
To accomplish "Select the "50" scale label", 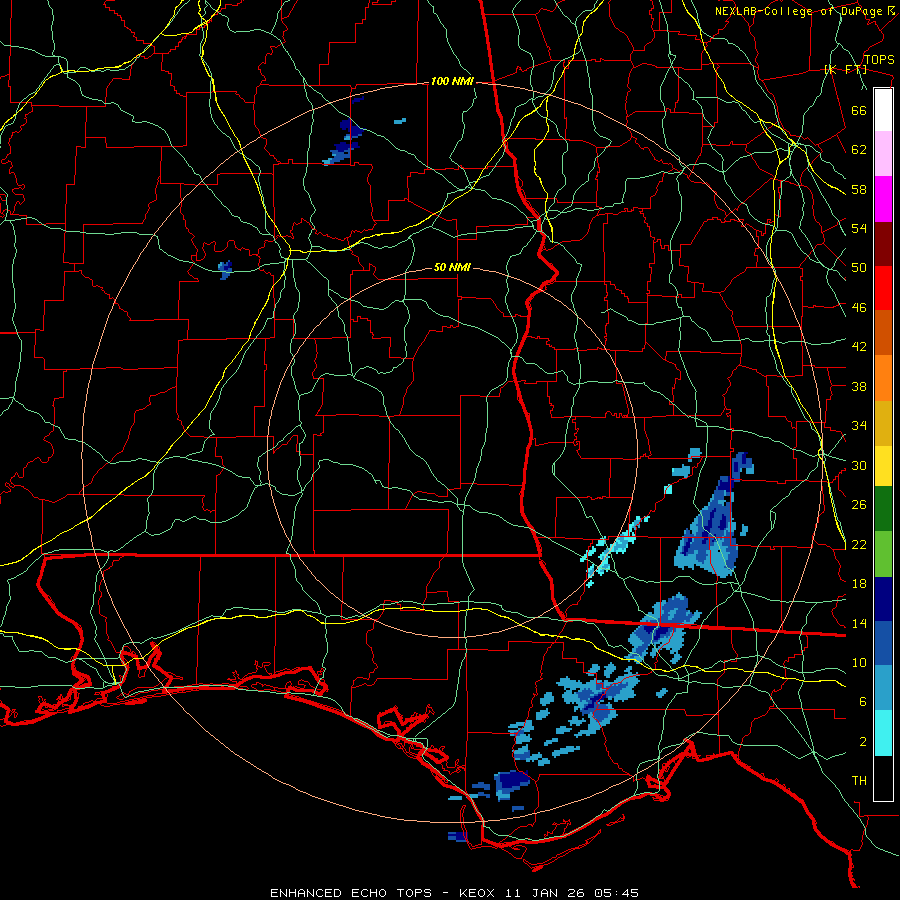I will point(859,268).
